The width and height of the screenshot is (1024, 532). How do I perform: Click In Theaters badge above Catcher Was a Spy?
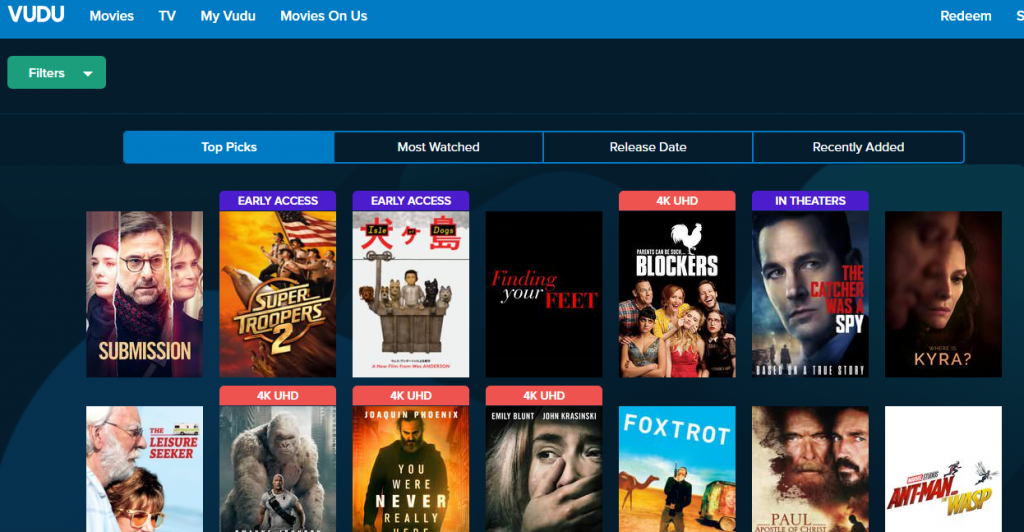810,200
